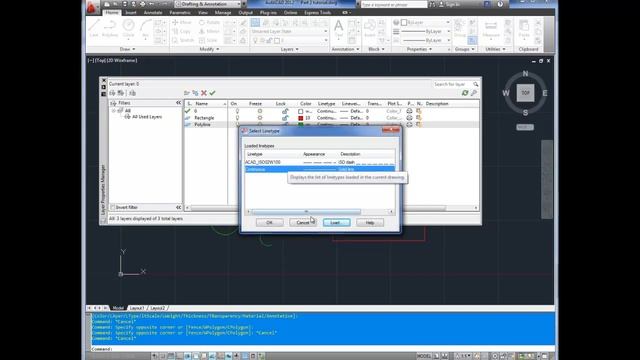Click red Delete Layer icon
The image size is (640, 360).
pos(204,93)
